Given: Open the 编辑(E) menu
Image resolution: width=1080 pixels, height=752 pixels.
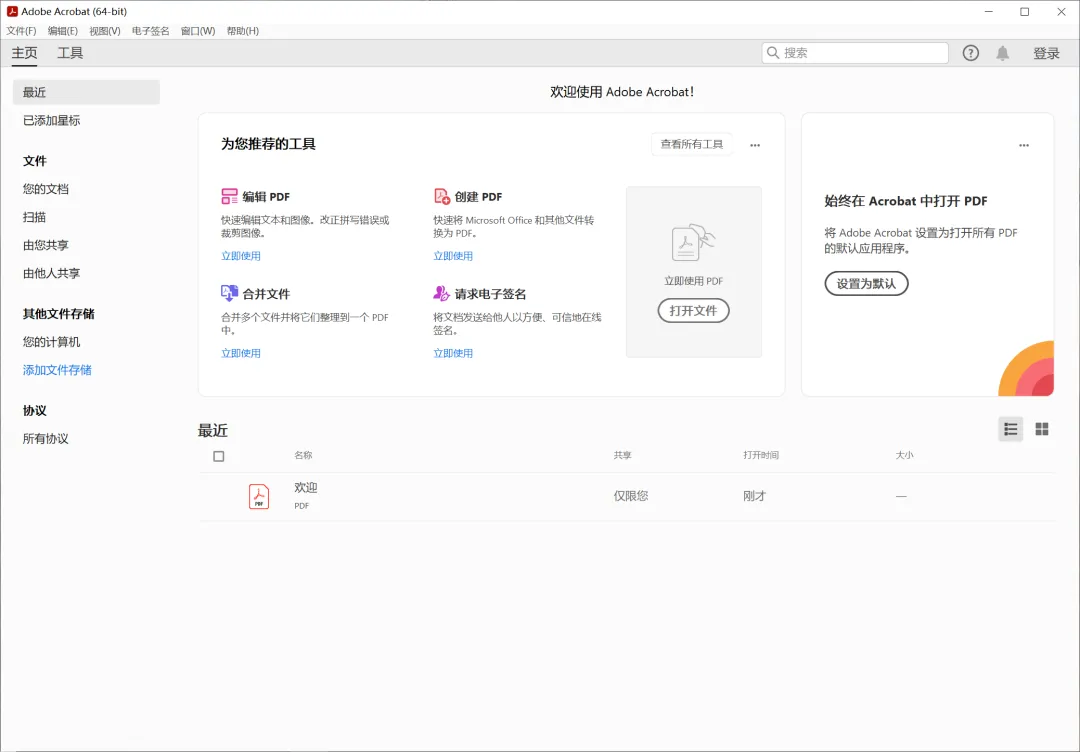Looking at the screenshot, I should [63, 31].
